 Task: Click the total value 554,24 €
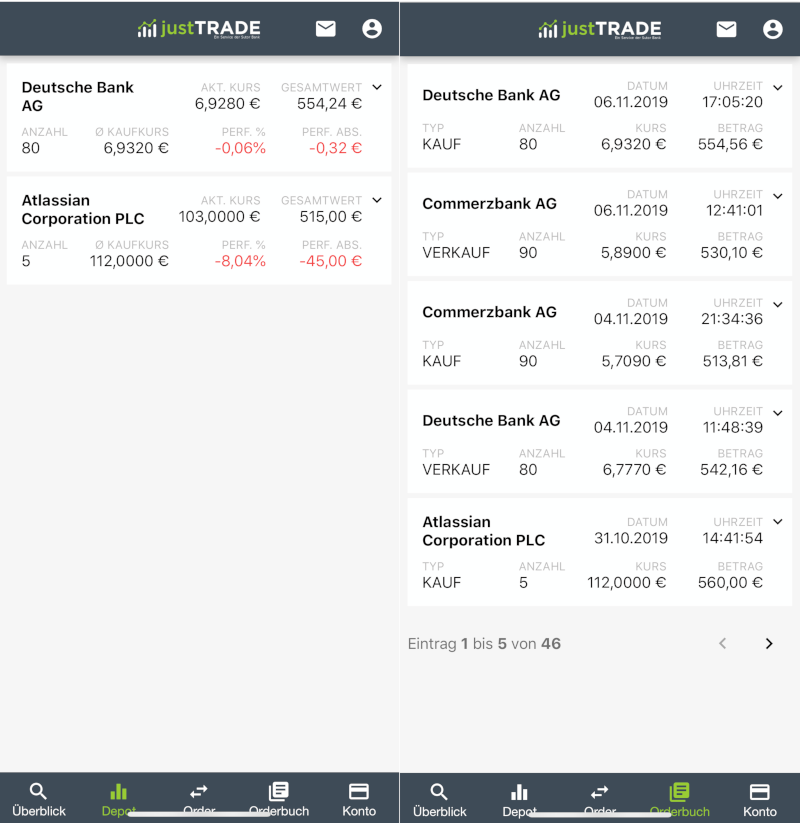329,103
